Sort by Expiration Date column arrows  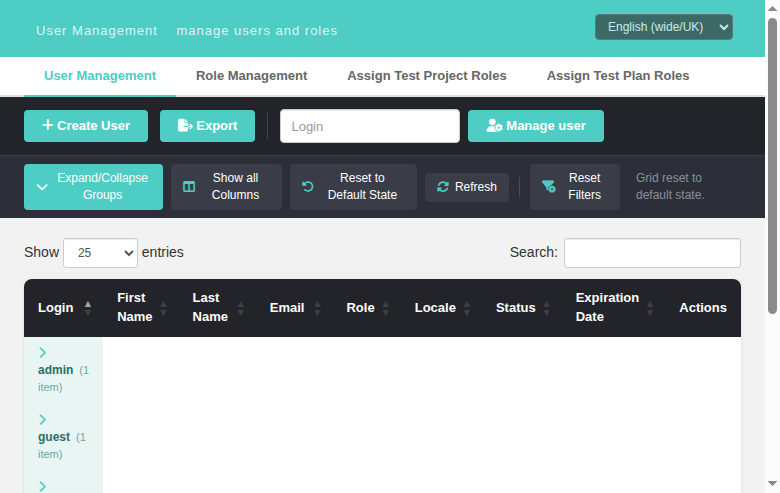pyautogui.click(x=650, y=308)
